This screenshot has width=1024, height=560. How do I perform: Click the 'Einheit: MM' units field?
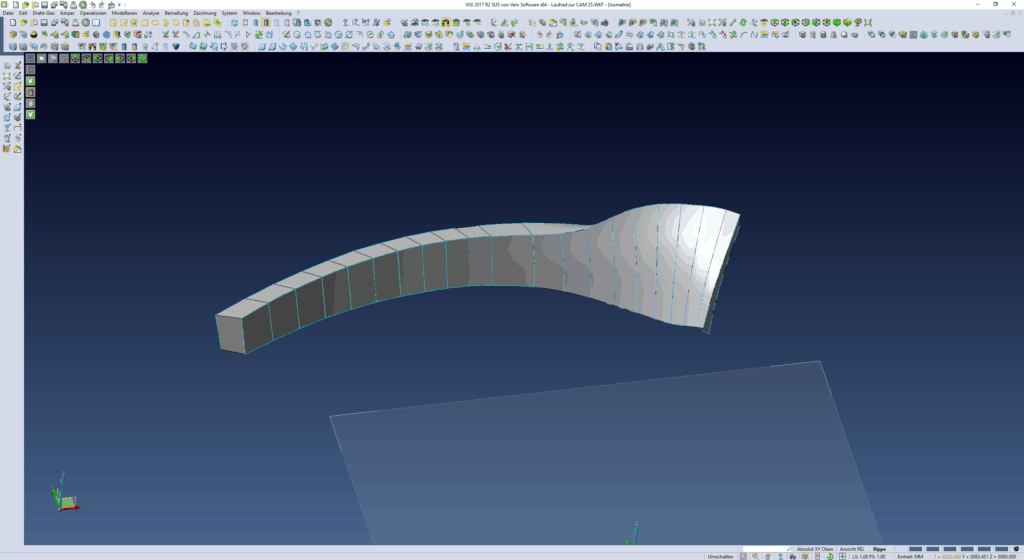[910, 556]
